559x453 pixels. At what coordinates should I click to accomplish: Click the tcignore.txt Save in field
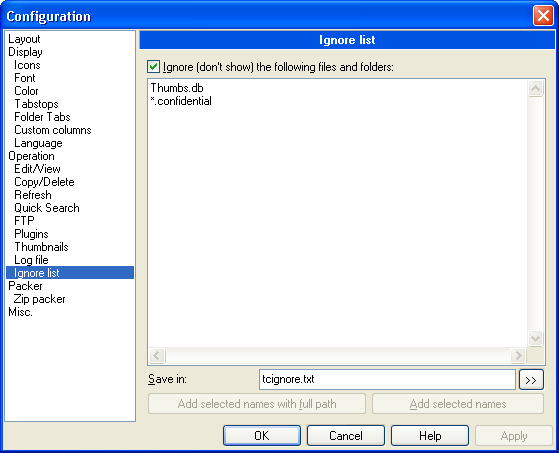(387, 380)
